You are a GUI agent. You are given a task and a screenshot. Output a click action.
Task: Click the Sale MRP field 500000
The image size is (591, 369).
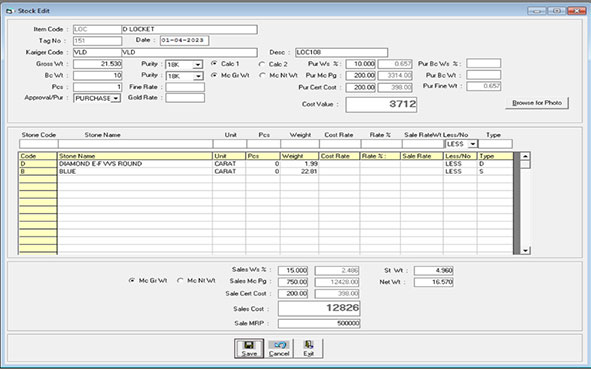[319, 323]
